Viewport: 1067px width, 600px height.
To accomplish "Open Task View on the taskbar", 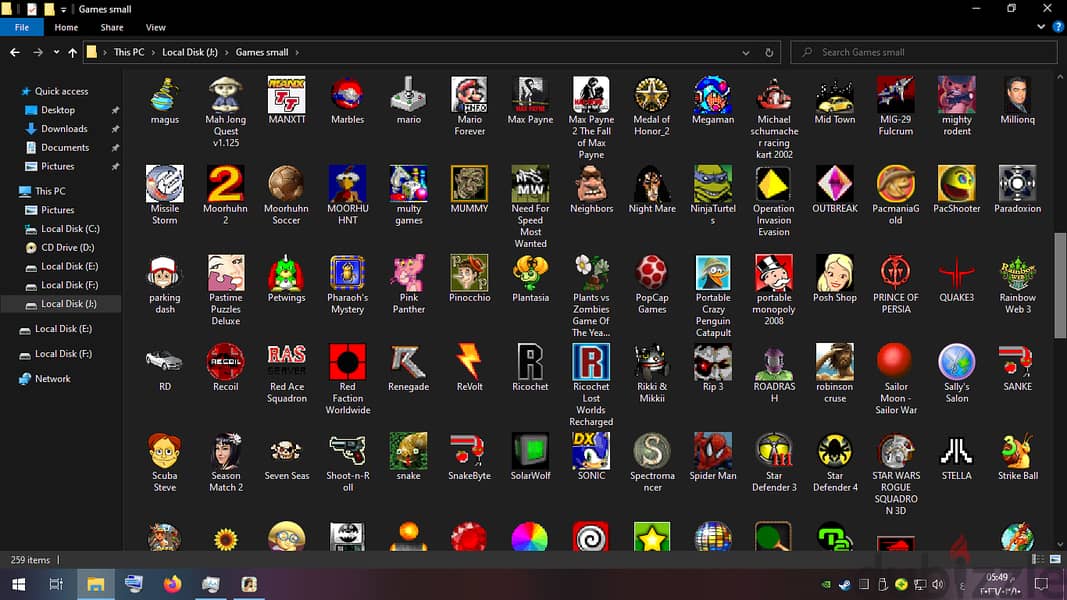I will pos(56,584).
